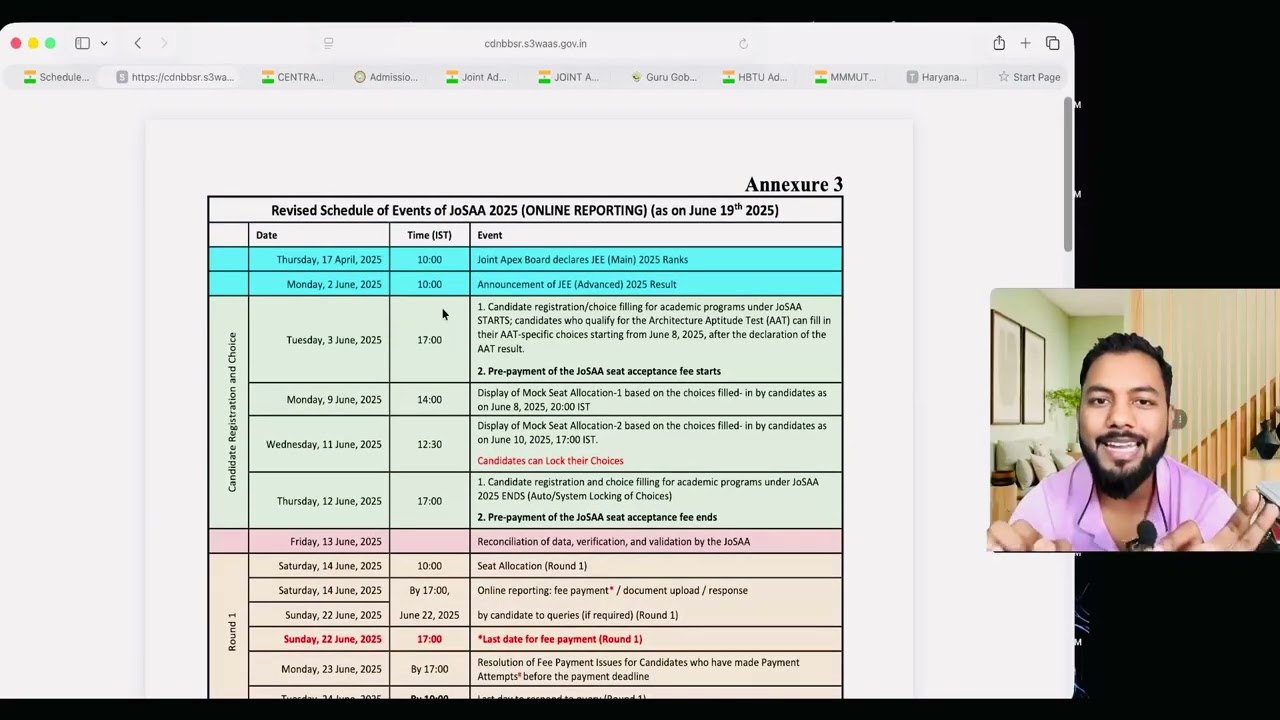This screenshot has height=720, width=1280.
Task: Go back with the back arrow
Action: click(x=138, y=43)
